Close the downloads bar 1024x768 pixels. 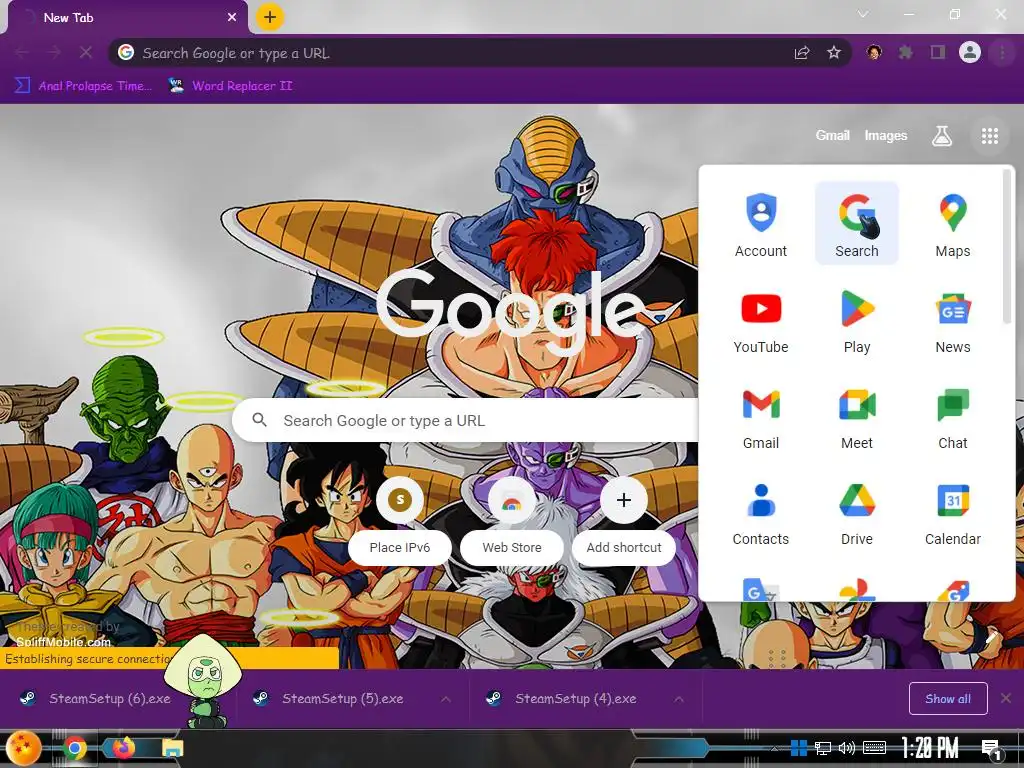(x=1006, y=698)
